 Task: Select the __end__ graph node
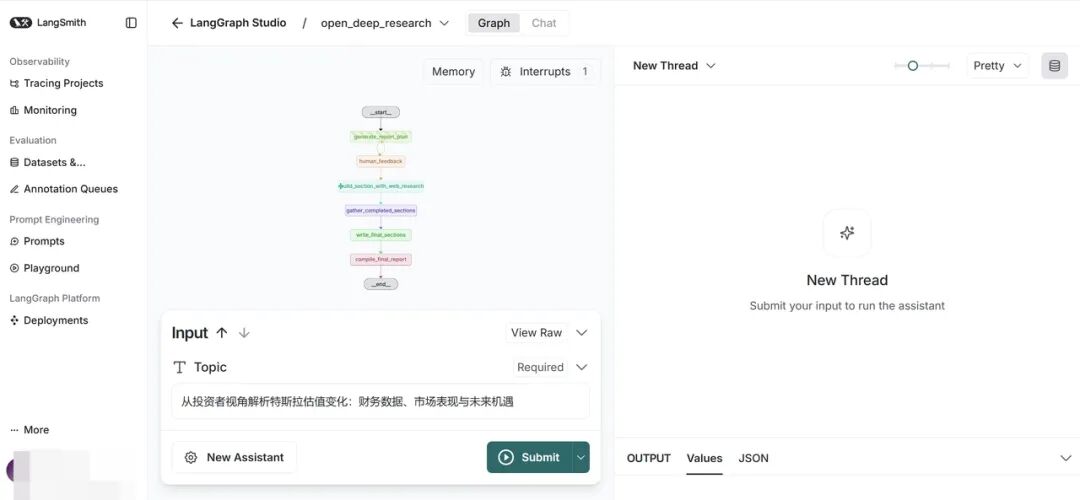point(381,284)
